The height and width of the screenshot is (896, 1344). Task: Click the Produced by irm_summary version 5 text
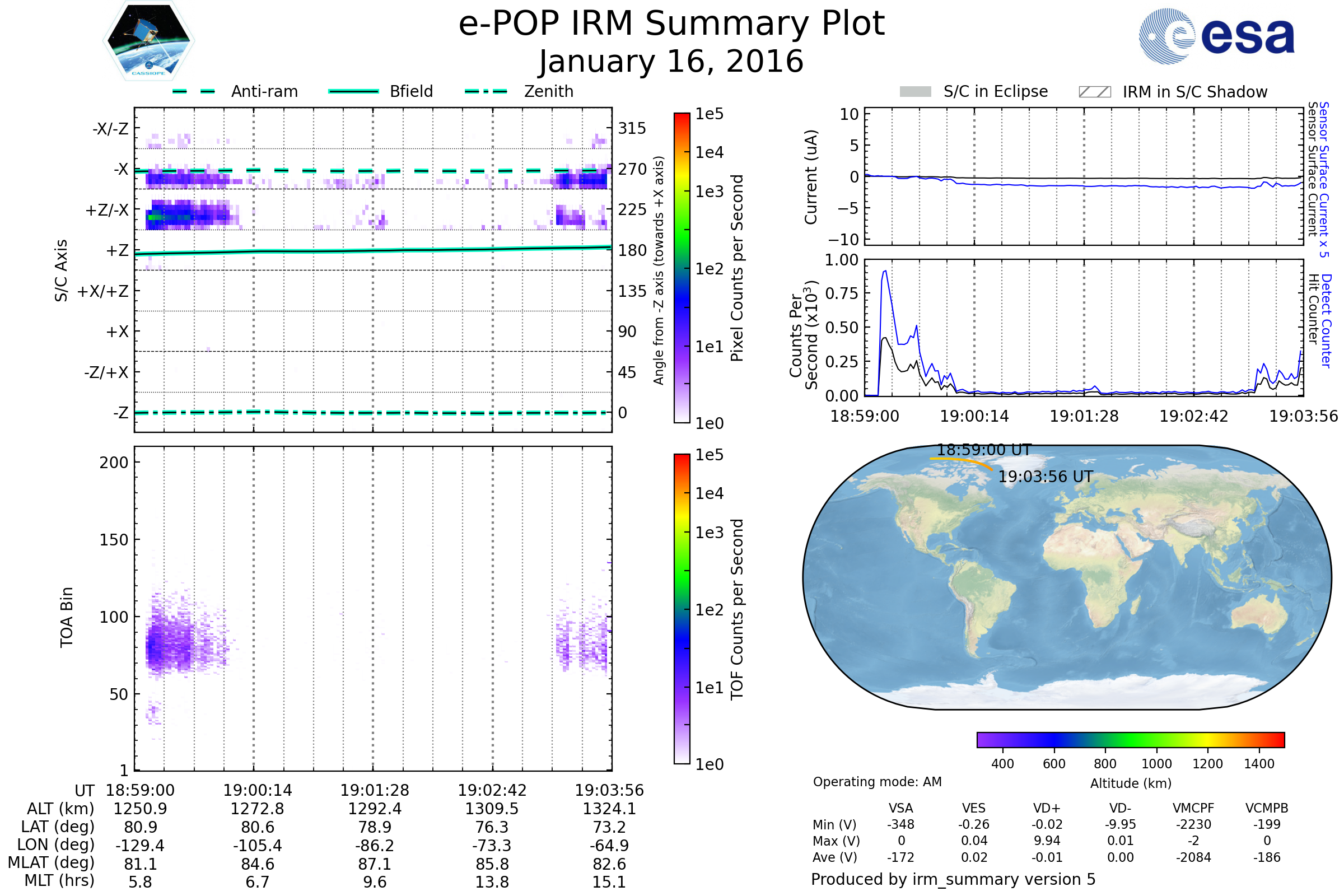pyautogui.click(x=953, y=879)
